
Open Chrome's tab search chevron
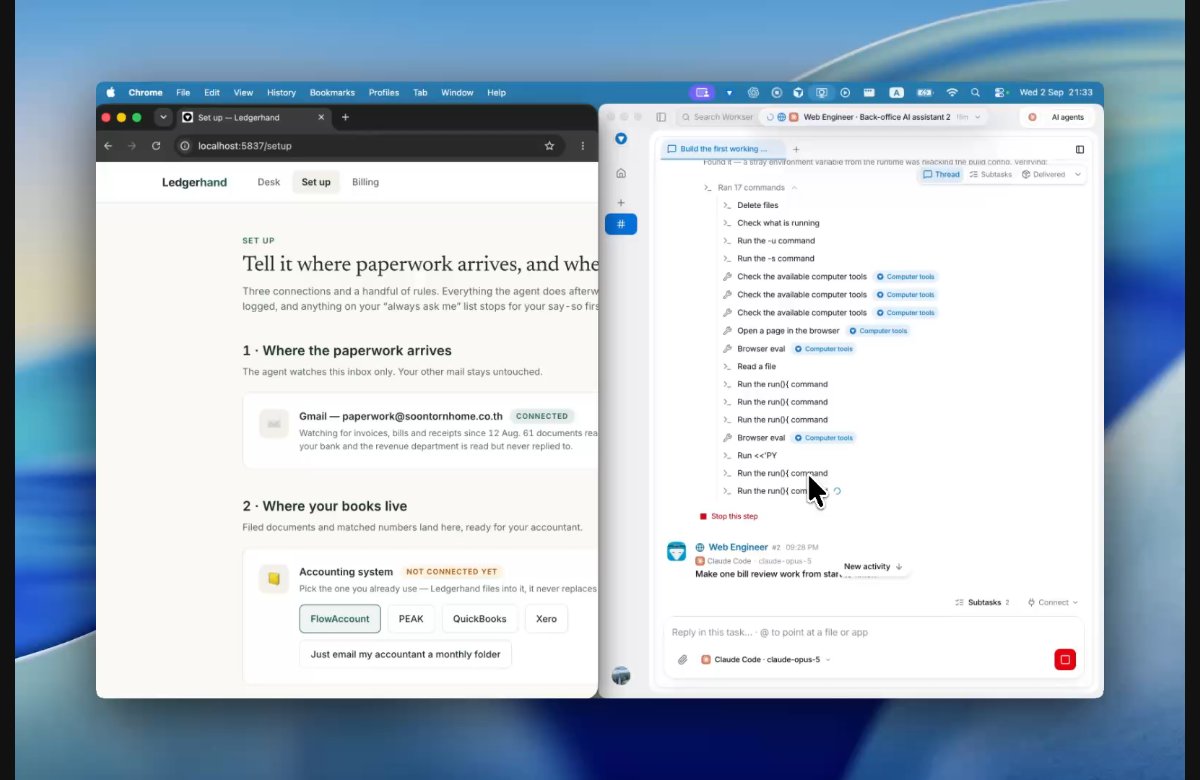click(x=164, y=117)
